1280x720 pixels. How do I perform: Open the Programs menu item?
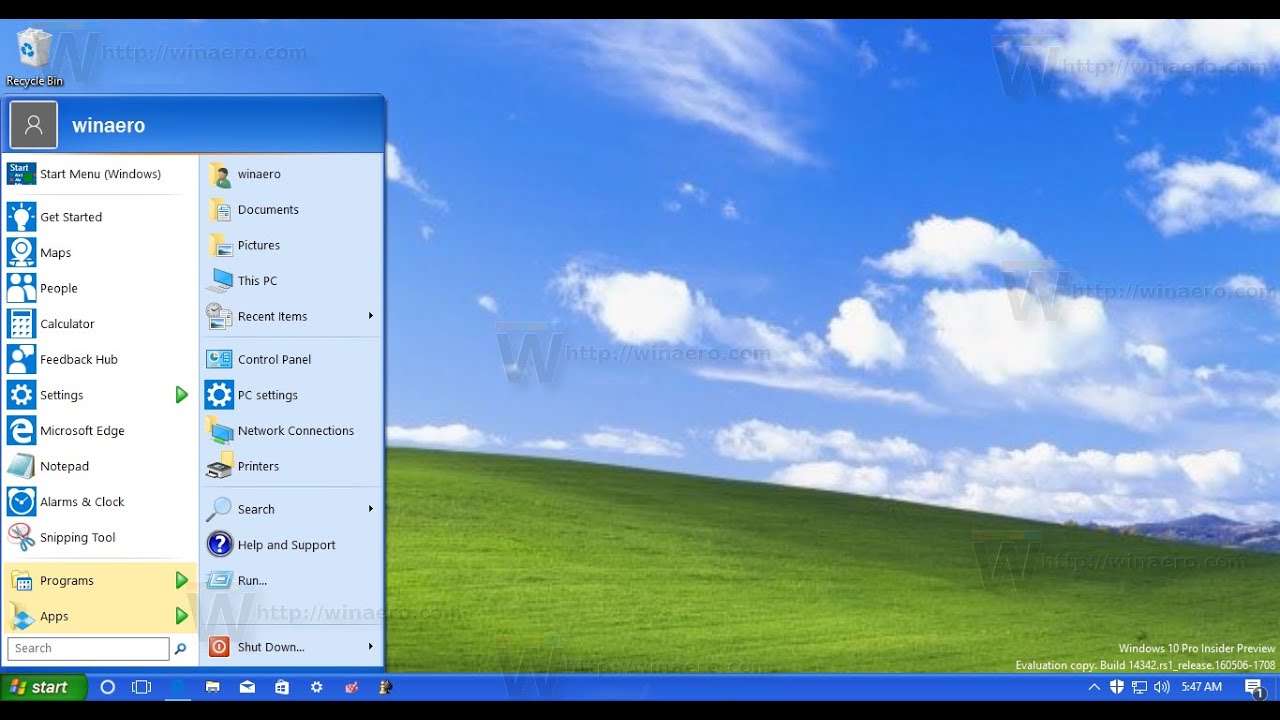(x=100, y=581)
